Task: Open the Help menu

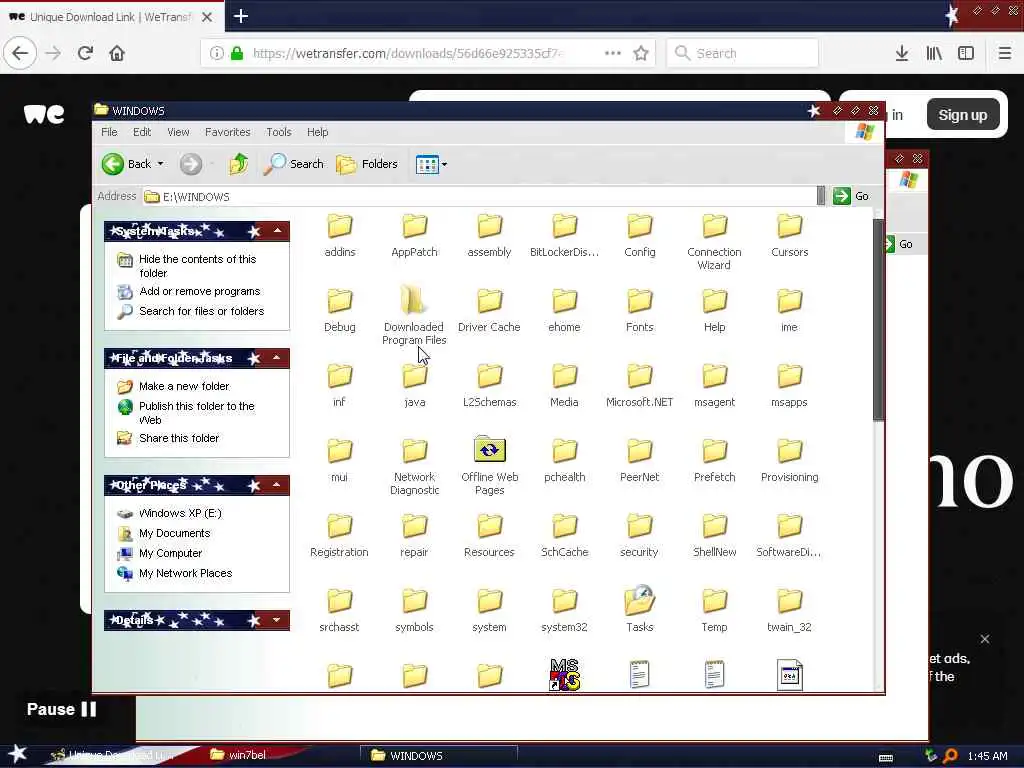Action: [317, 132]
